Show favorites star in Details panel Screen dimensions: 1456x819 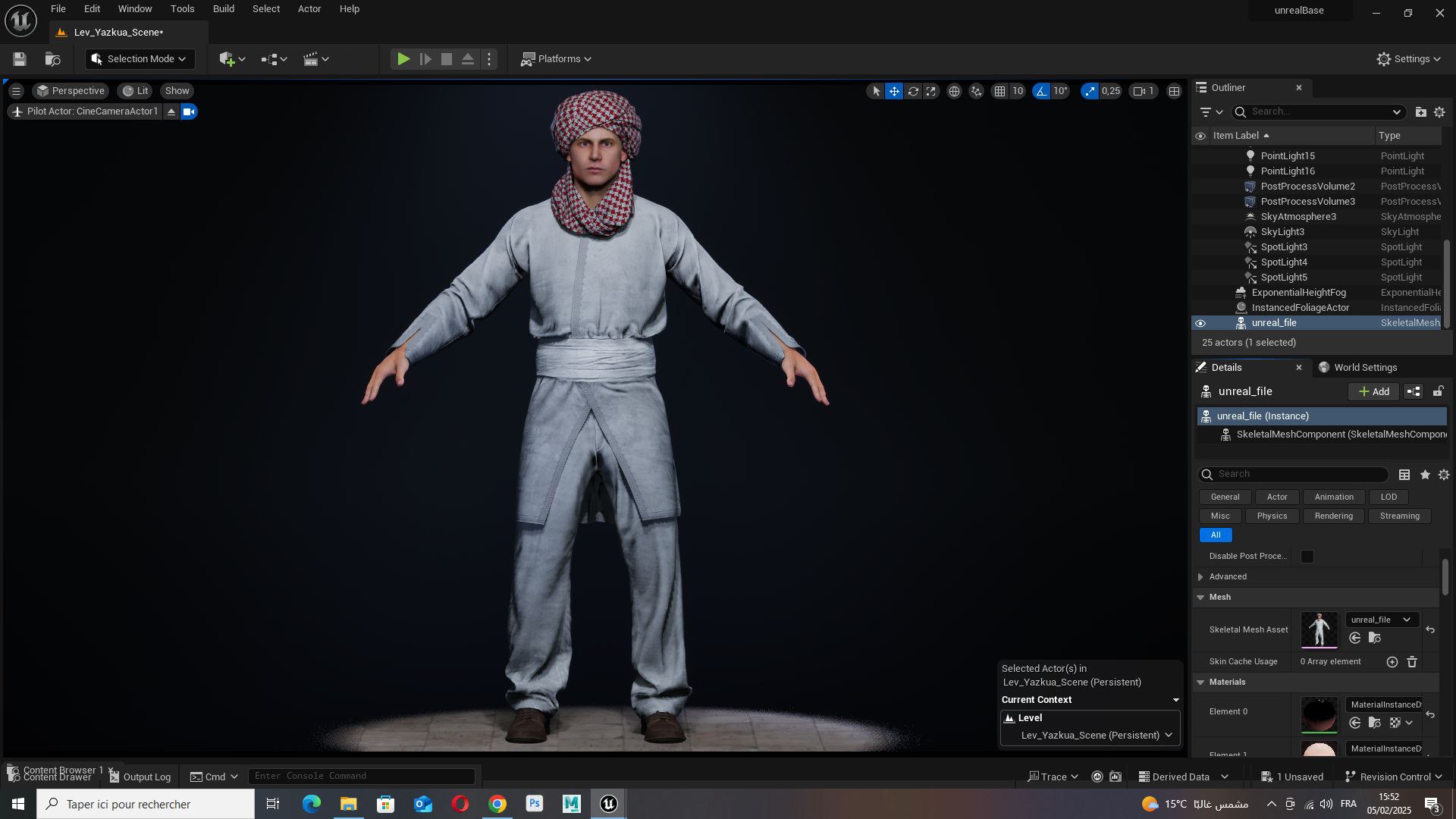click(1425, 475)
